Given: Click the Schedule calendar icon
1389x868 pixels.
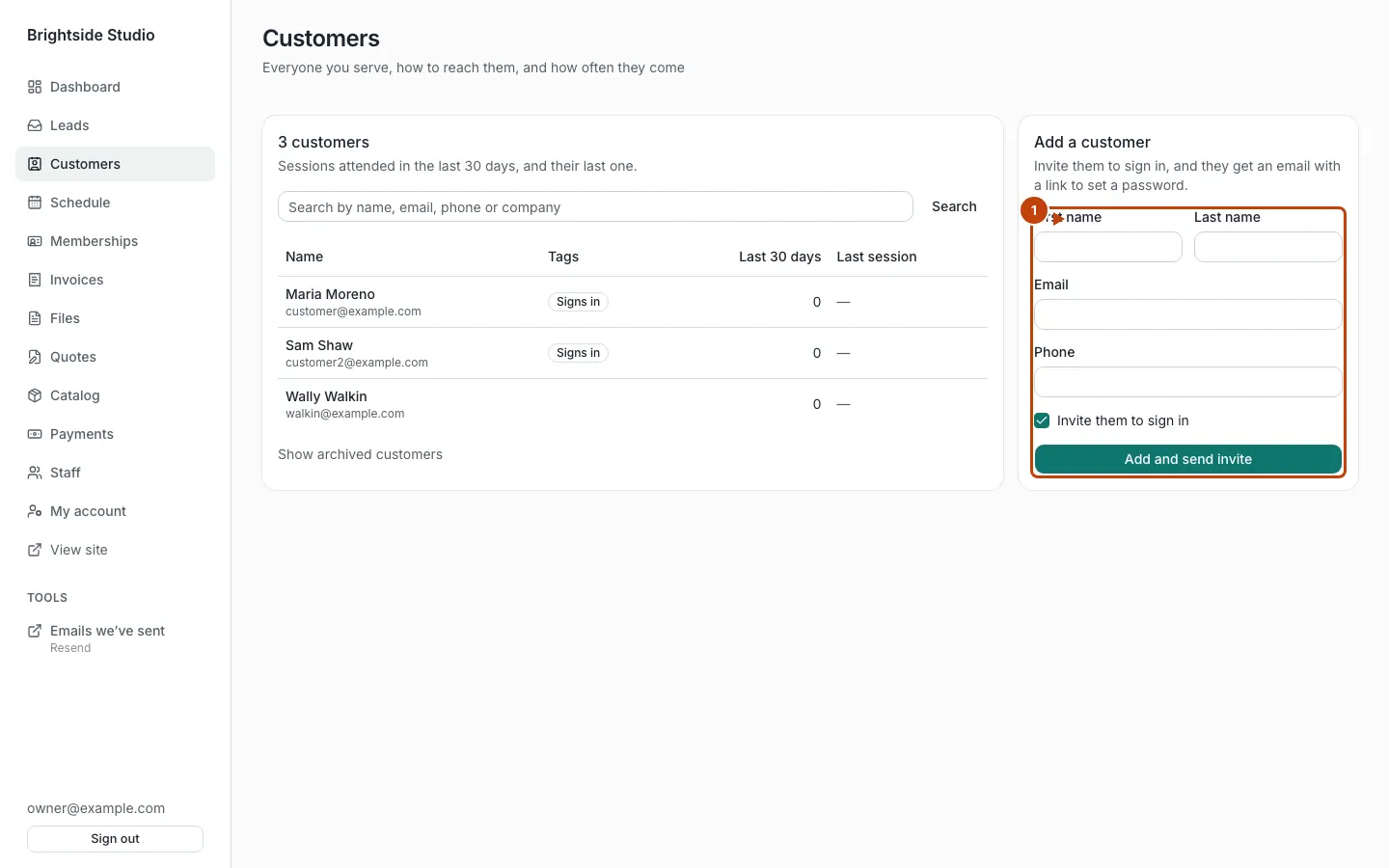Looking at the screenshot, I should click(35, 203).
